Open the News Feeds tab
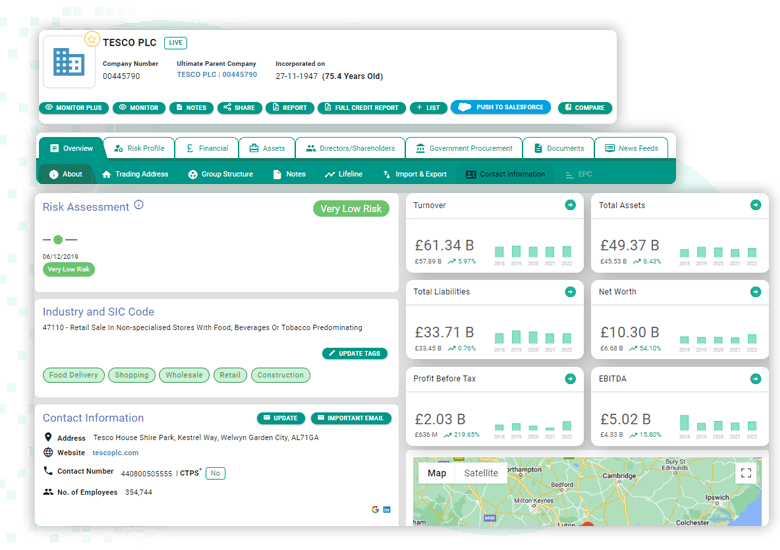Image resolution: width=780 pixels, height=550 pixels. [x=631, y=148]
